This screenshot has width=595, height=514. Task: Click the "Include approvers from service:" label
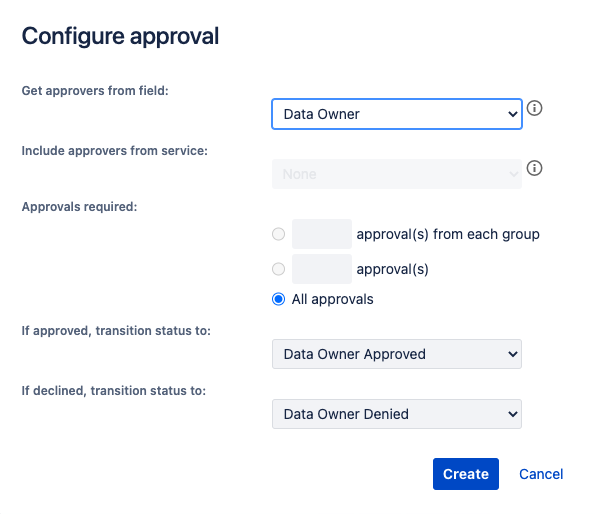coord(115,151)
